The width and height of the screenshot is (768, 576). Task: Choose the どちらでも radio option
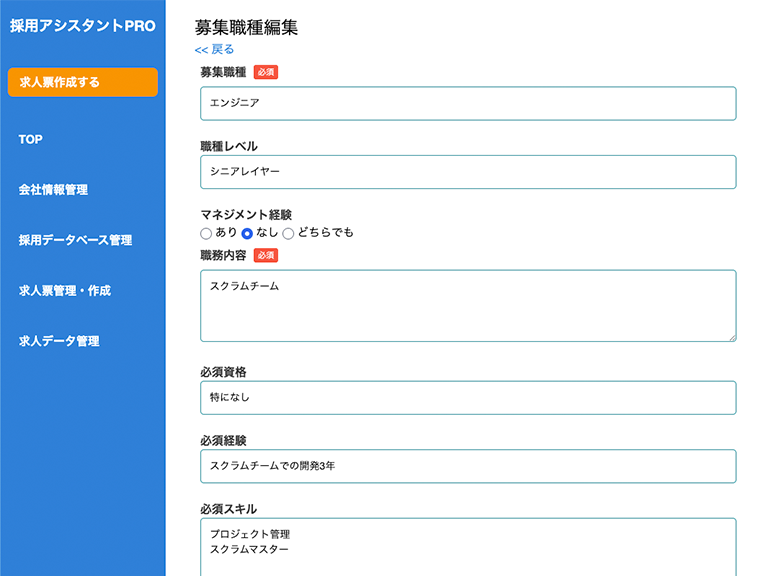(288, 234)
